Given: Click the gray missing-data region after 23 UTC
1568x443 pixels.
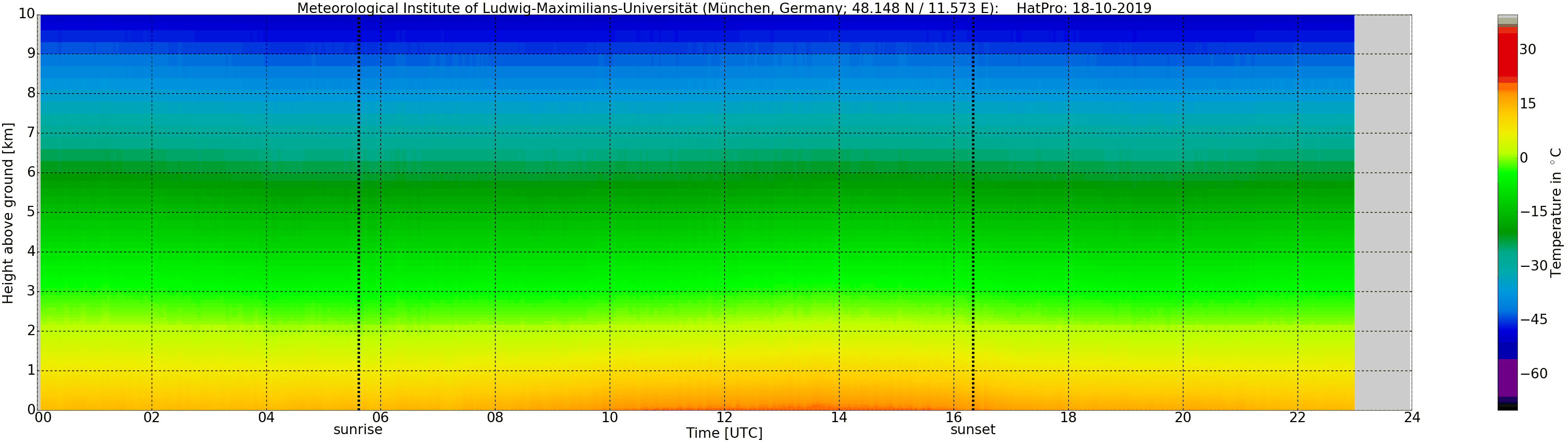Looking at the screenshot, I should (x=1382, y=213).
